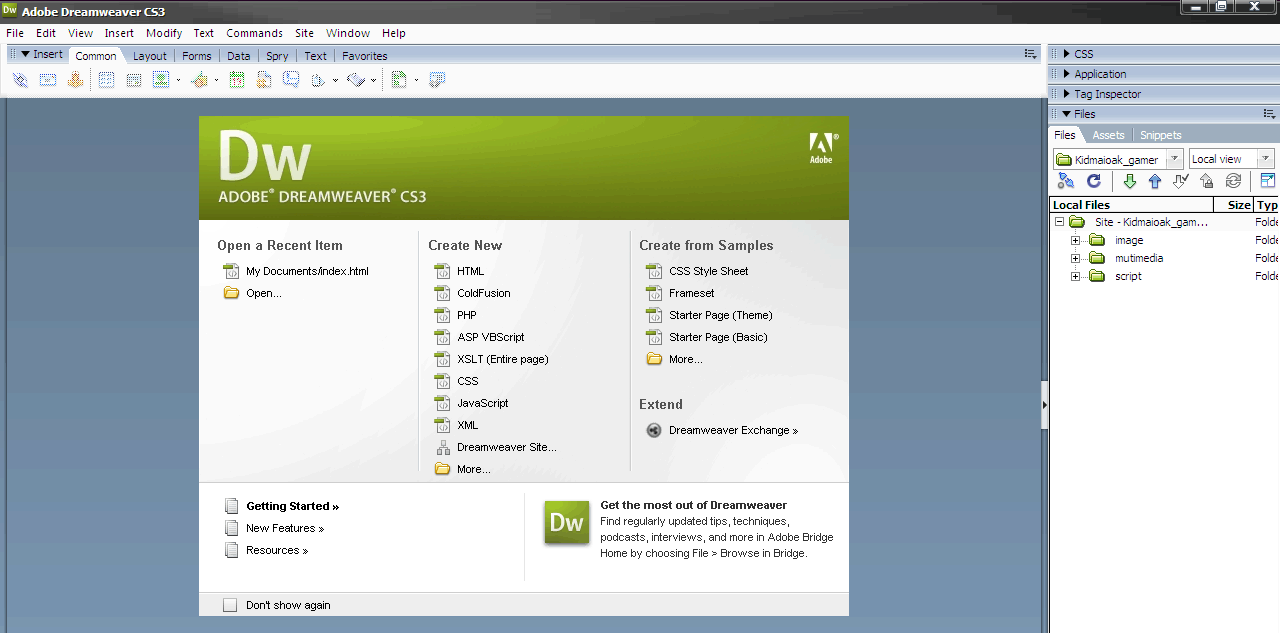Tick the Don't show again checkbox
1280x633 pixels.
(230, 605)
